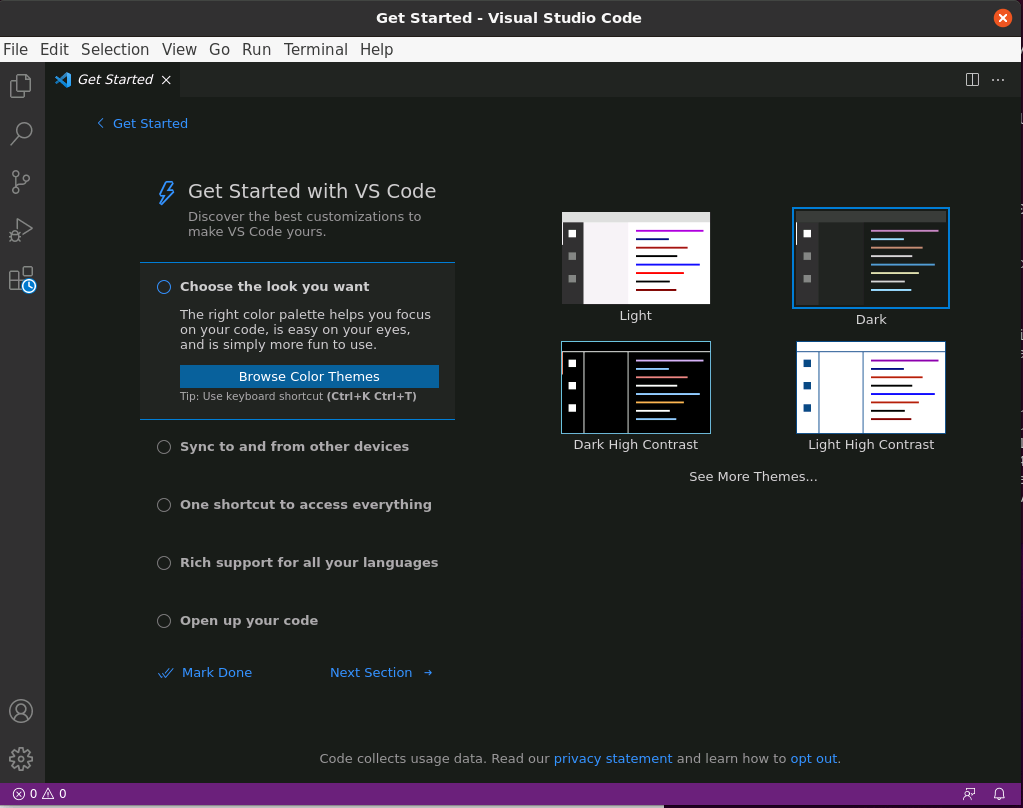
Task: Open the feedback icon in status bar
Action: (970, 794)
